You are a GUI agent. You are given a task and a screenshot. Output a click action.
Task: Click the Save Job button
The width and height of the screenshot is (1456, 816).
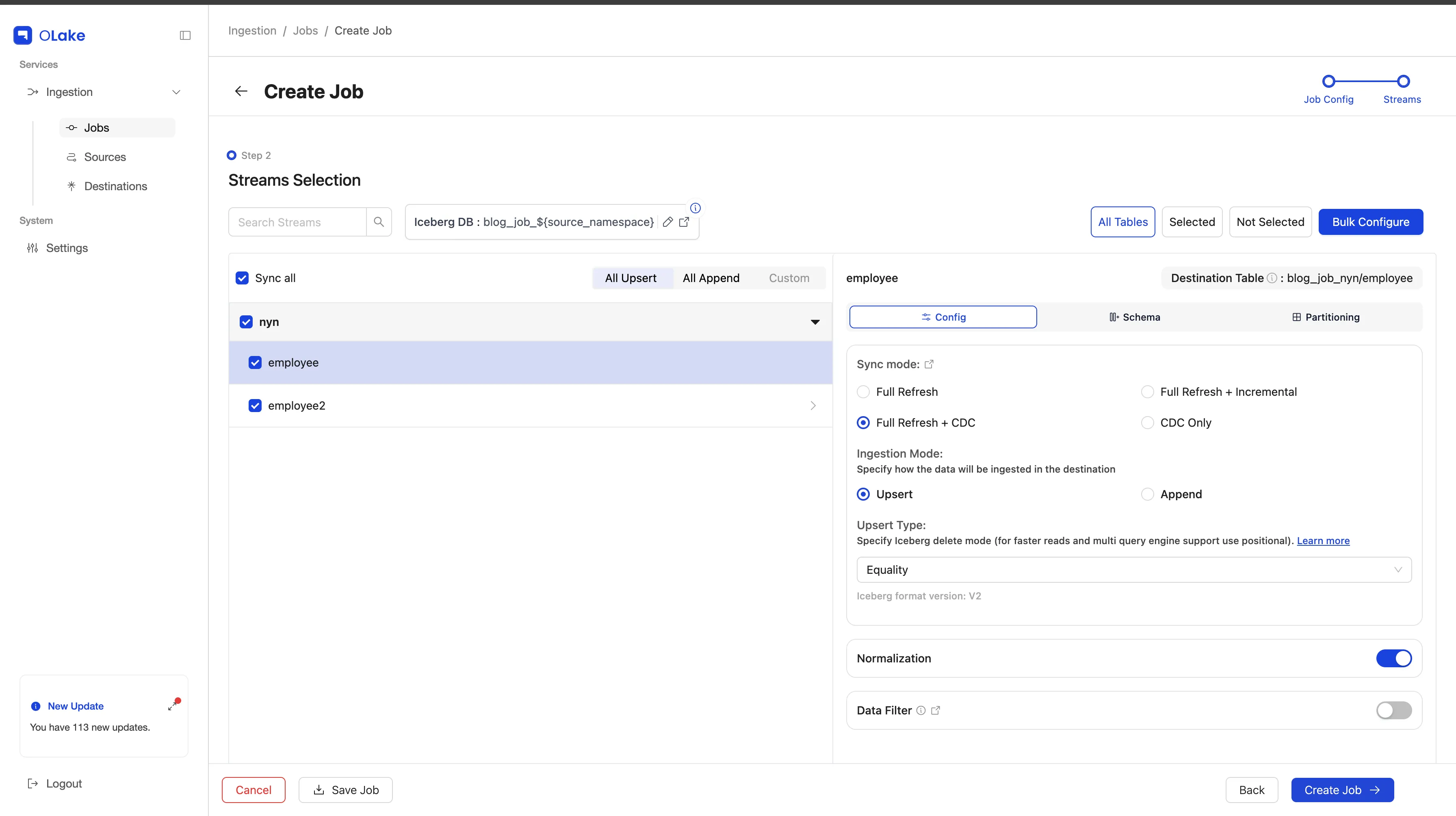[x=345, y=790]
